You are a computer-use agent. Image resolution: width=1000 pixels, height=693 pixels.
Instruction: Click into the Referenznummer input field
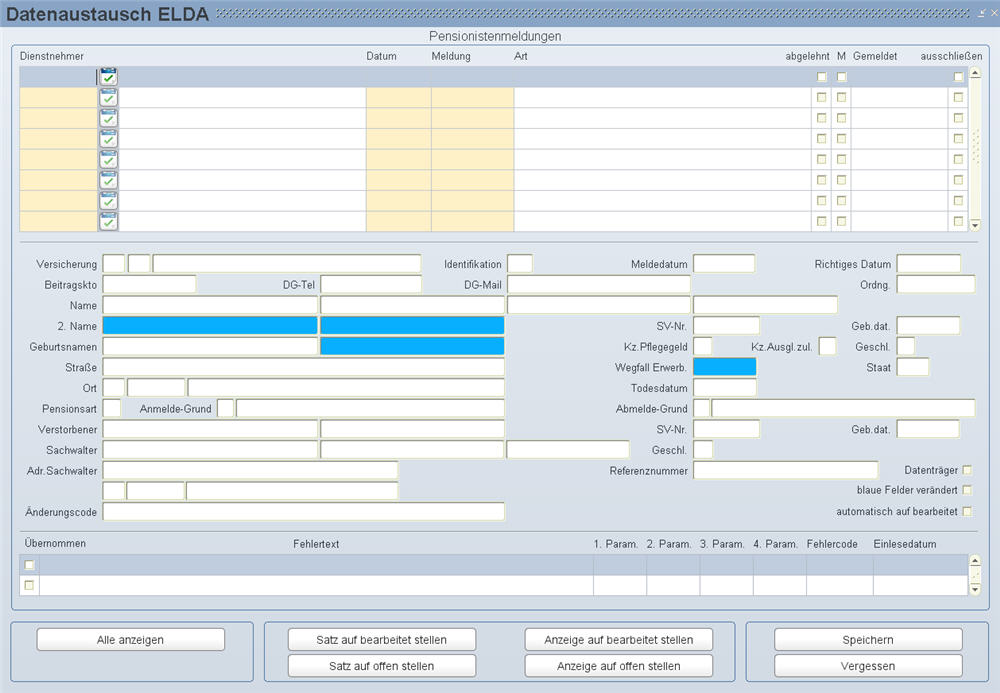pyautogui.click(x=784, y=470)
